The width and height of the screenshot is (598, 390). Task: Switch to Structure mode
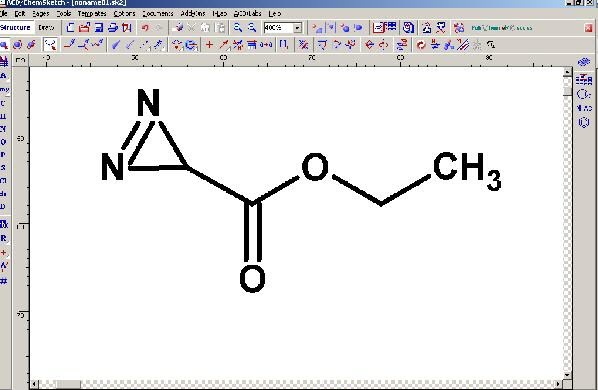16,27
